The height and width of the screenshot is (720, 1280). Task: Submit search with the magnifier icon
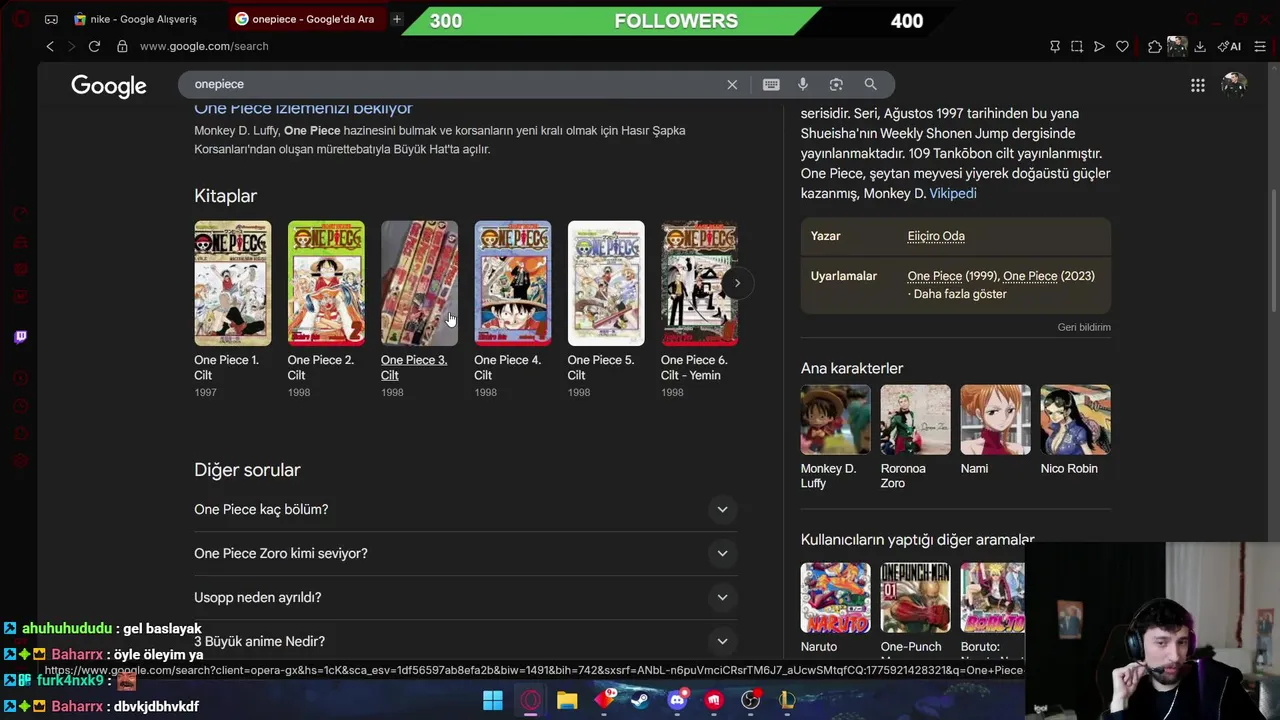(870, 84)
